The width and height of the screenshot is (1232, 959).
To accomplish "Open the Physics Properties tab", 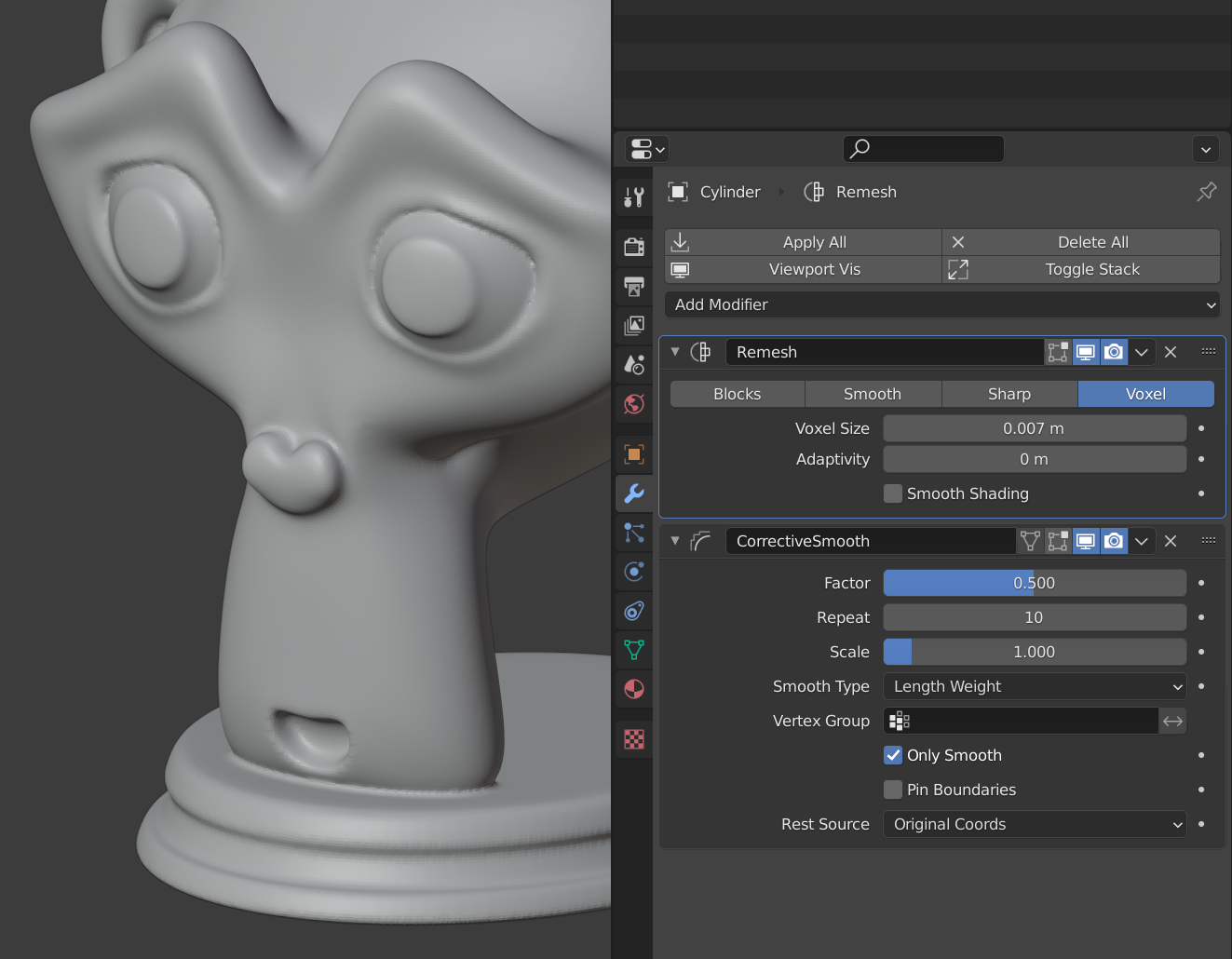I will coord(634,572).
